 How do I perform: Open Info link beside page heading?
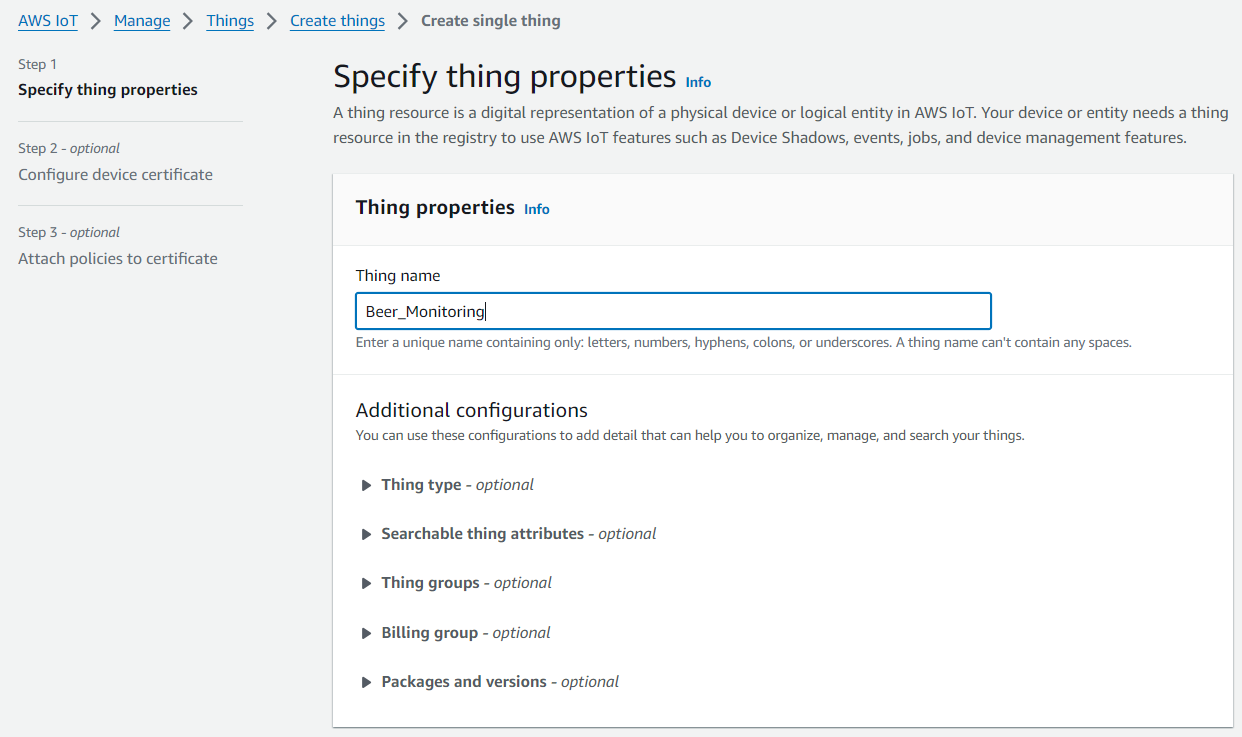(x=698, y=82)
